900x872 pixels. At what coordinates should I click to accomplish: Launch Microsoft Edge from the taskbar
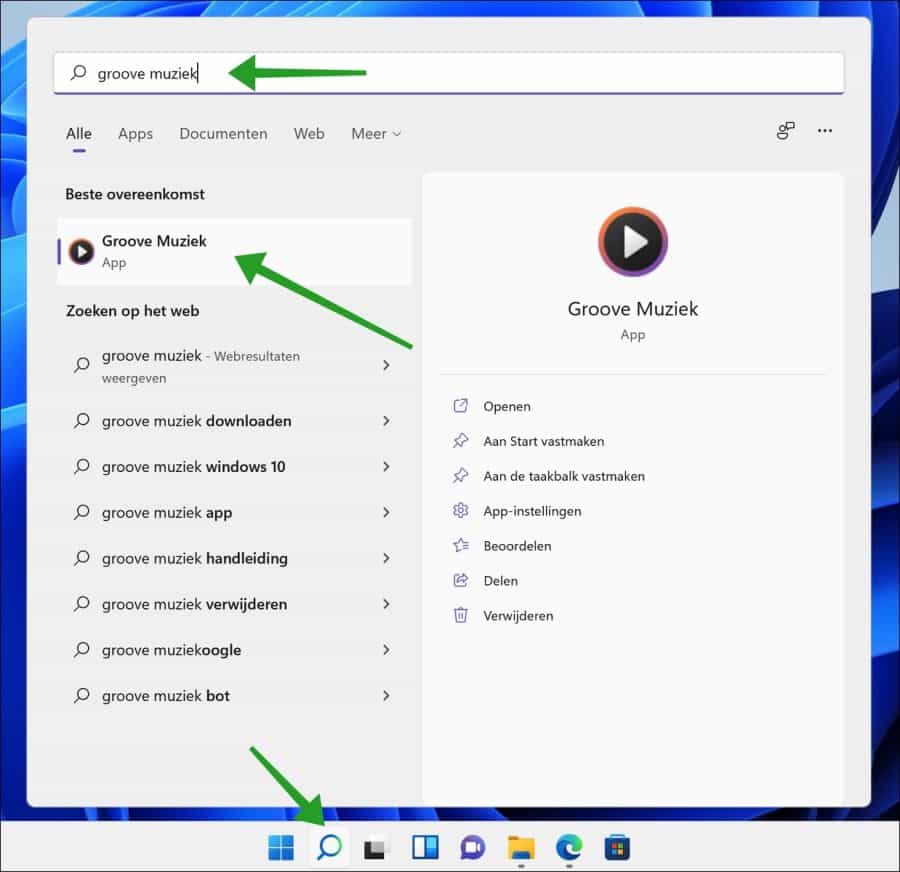pos(569,847)
